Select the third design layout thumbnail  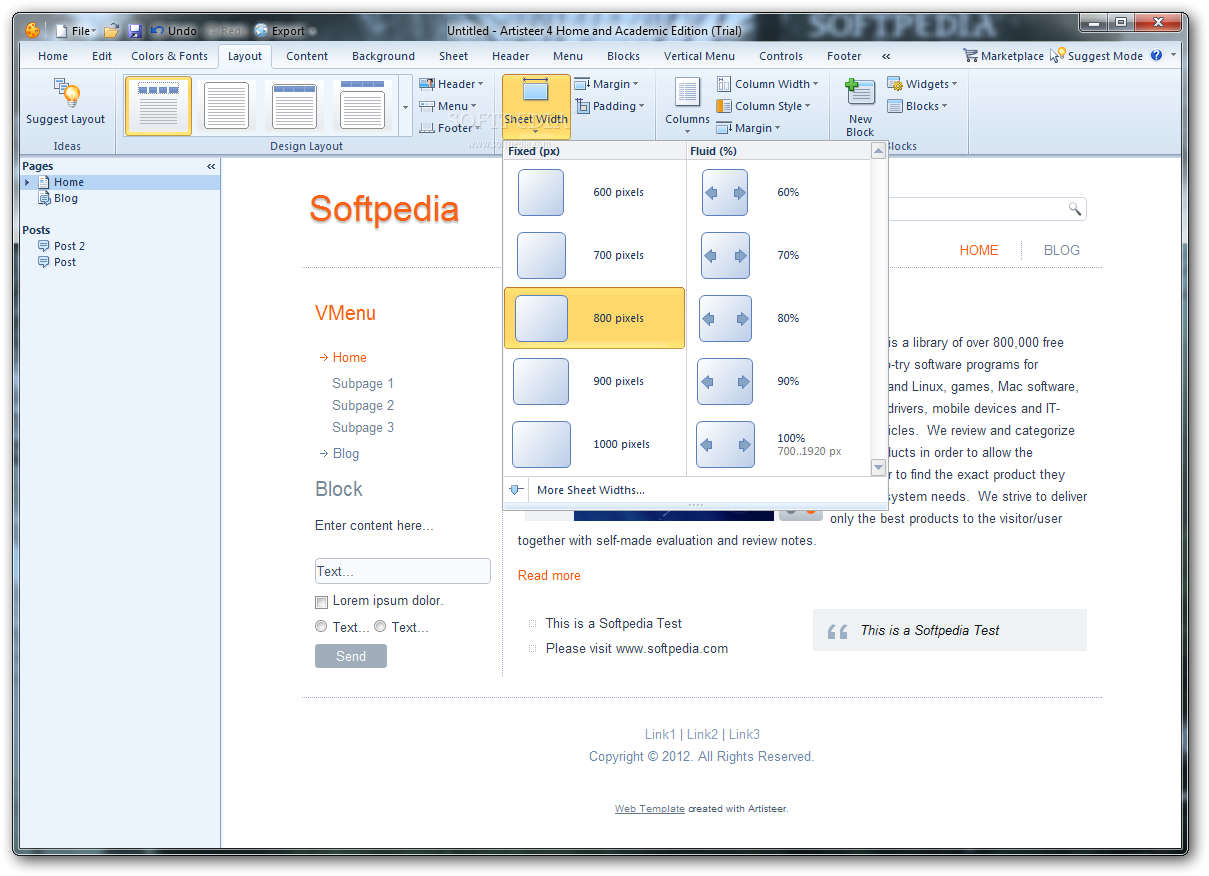295,105
